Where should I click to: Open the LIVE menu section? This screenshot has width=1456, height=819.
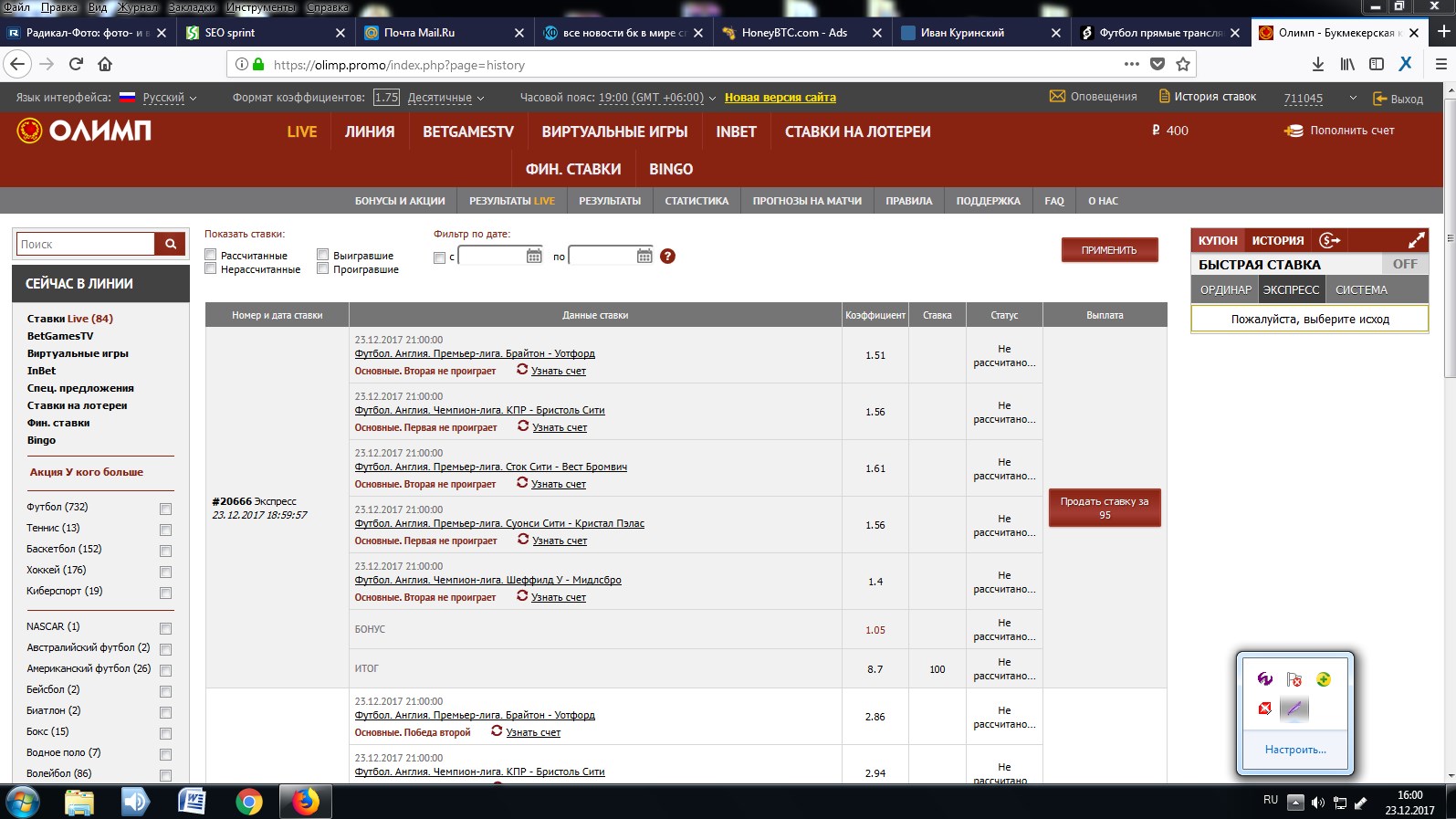click(x=302, y=131)
